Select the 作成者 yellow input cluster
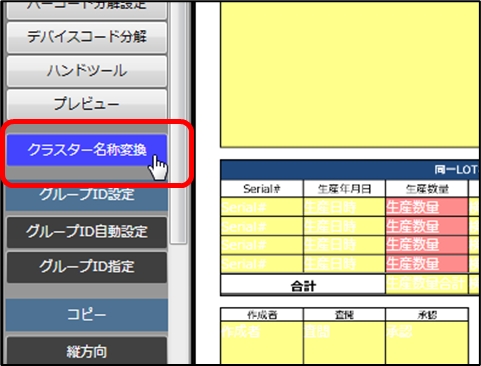The image size is (481, 366). [x=262, y=343]
